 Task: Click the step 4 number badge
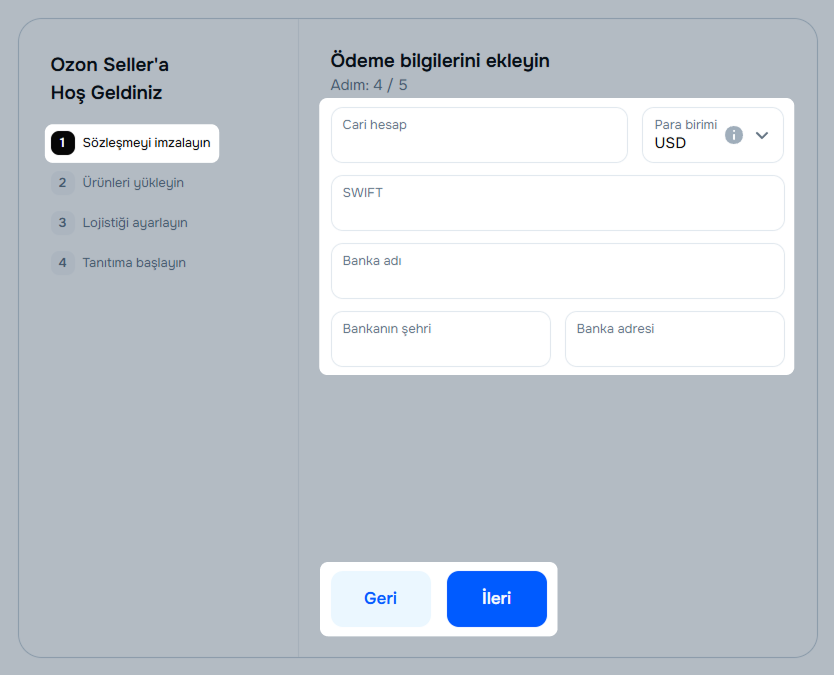tap(63, 263)
